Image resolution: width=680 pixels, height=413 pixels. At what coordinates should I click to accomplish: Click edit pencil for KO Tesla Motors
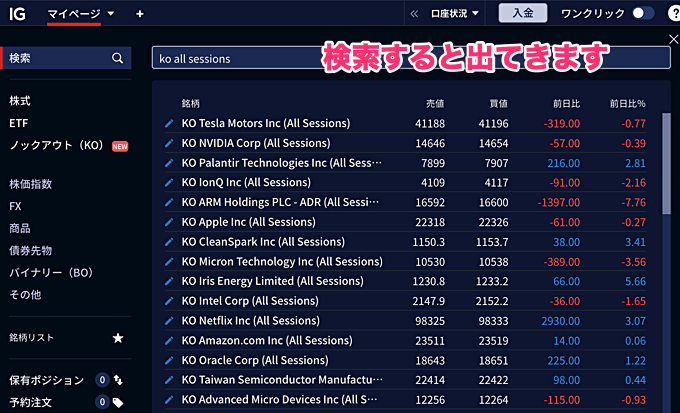coord(169,124)
